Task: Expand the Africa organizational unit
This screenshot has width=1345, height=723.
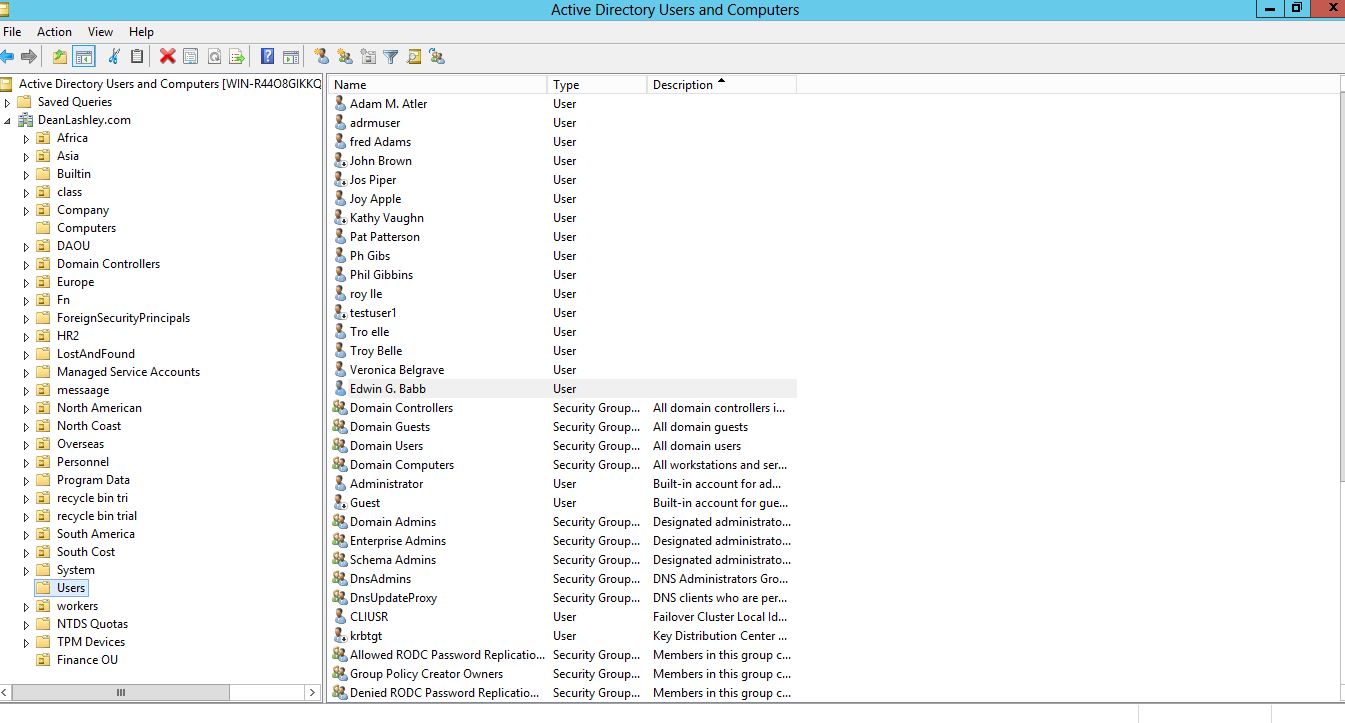Action: click(x=27, y=139)
